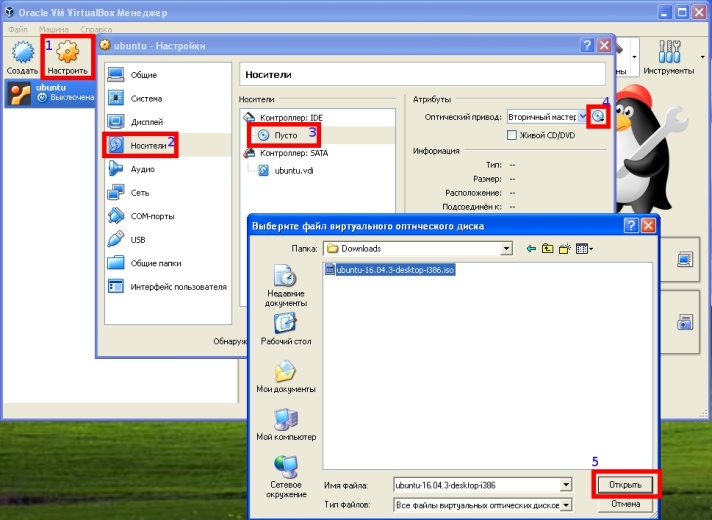Open Рабочий стол shortcut in file dialog
Screen dimensions: 712x520
286,329
